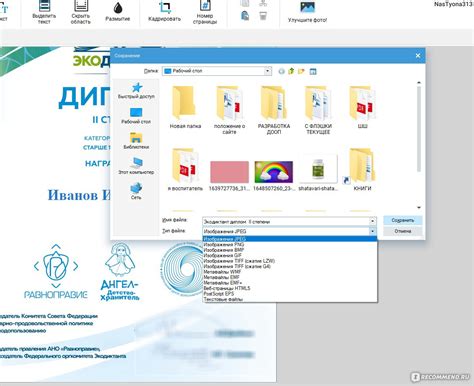Open the Улучшите фото feature
The image size is (474, 386).
pyautogui.click(x=307, y=12)
